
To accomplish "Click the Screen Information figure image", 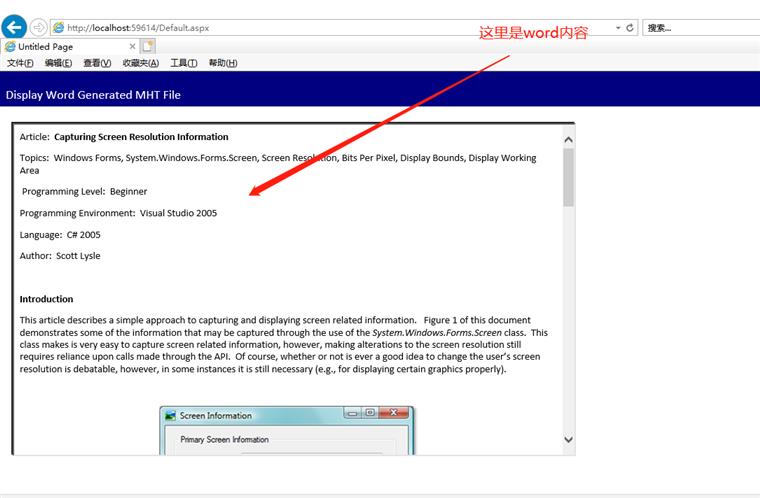I will pos(286,431).
